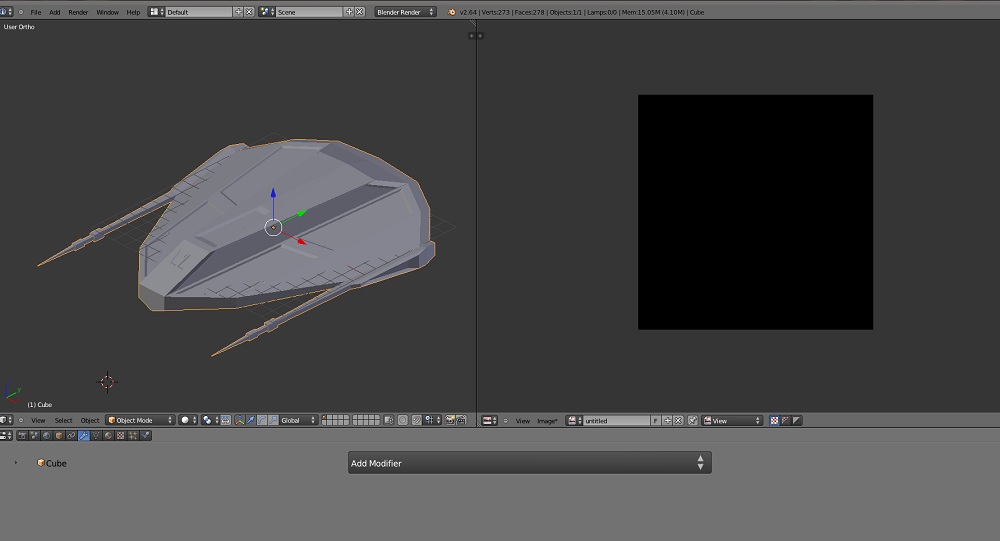Select the Material properties tab icon
The height and width of the screenshot is (541, 1000).
pos(108,436)
